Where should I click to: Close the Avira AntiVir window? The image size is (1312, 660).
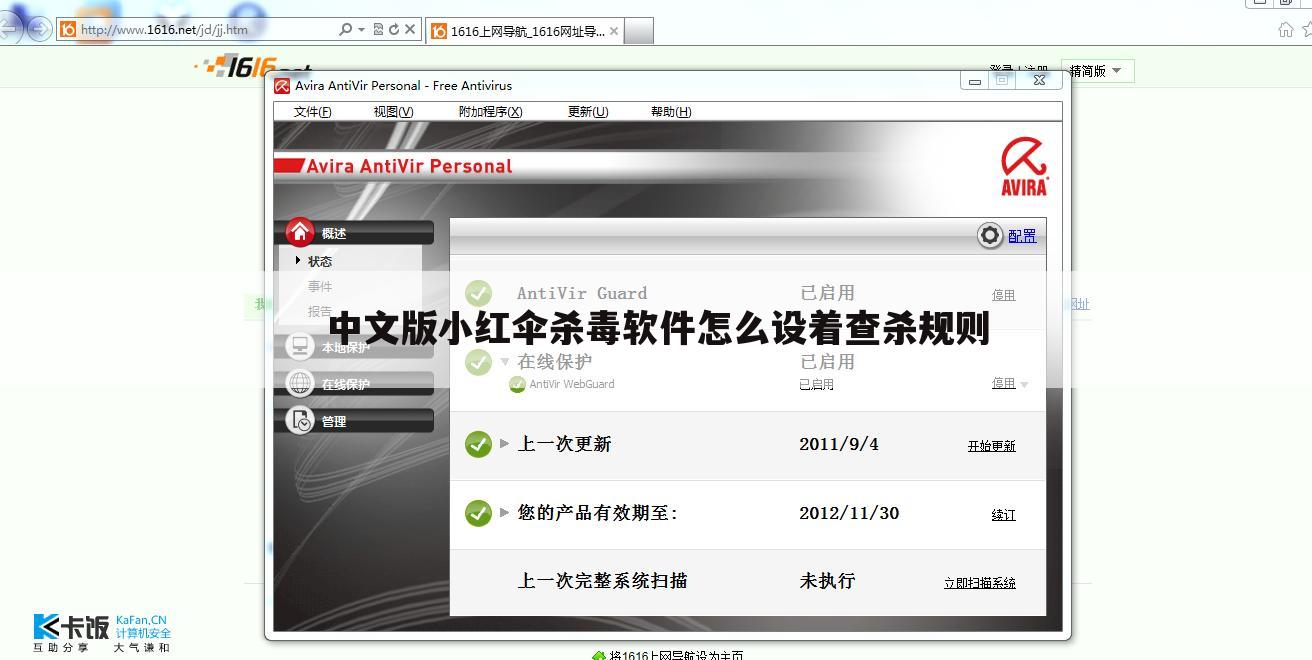[1039, 81]
